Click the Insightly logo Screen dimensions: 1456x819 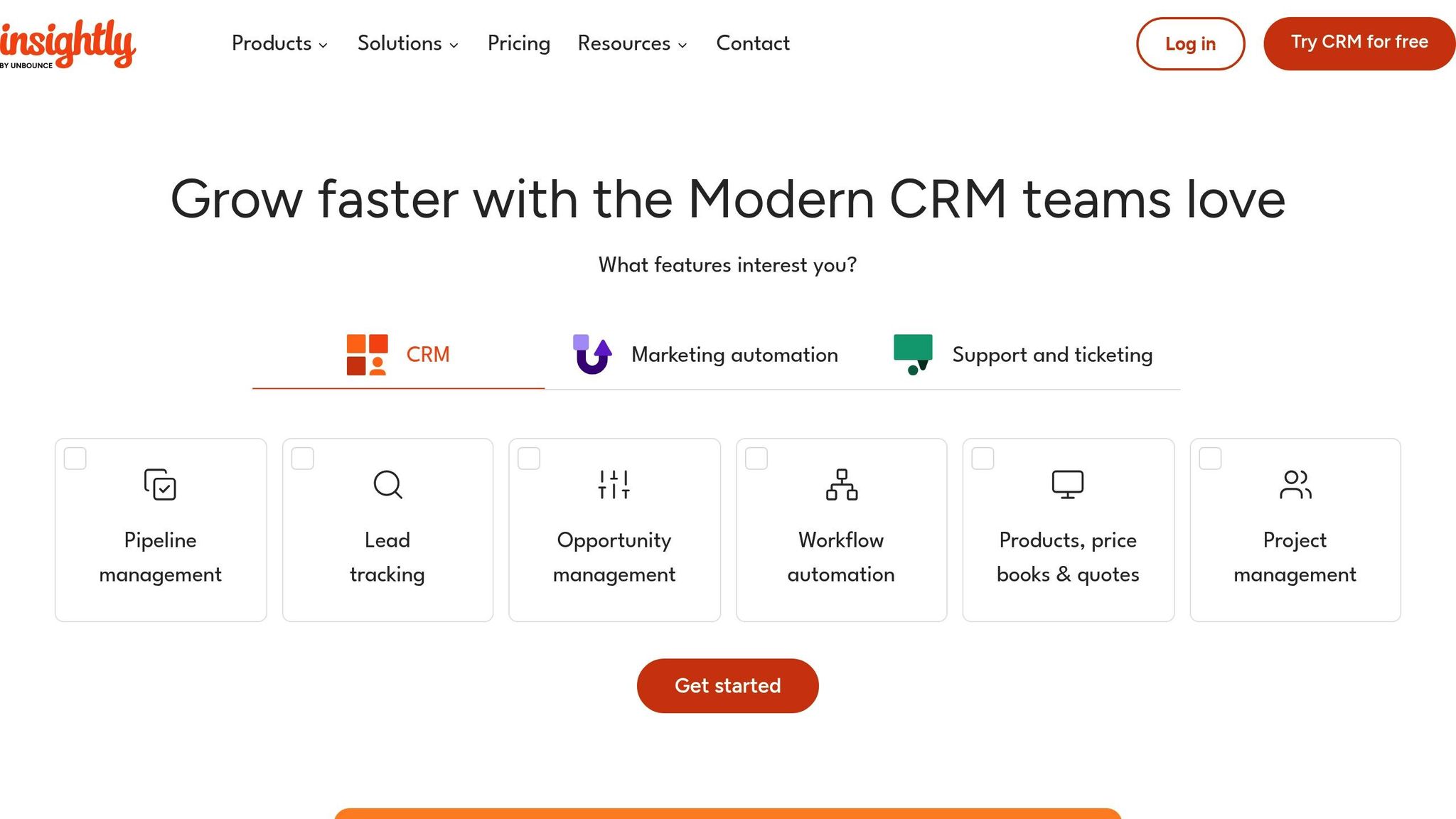pos(68,44)
